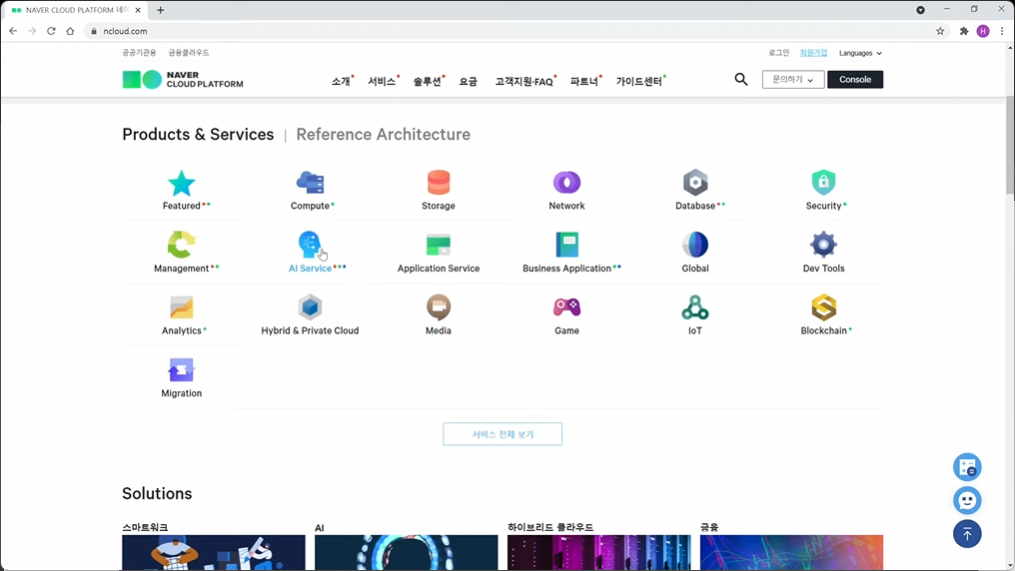The image size is (1015, 571).
Task: Follow the 회원가입 link
Action: pyautogui.click(x=814, y=53)
